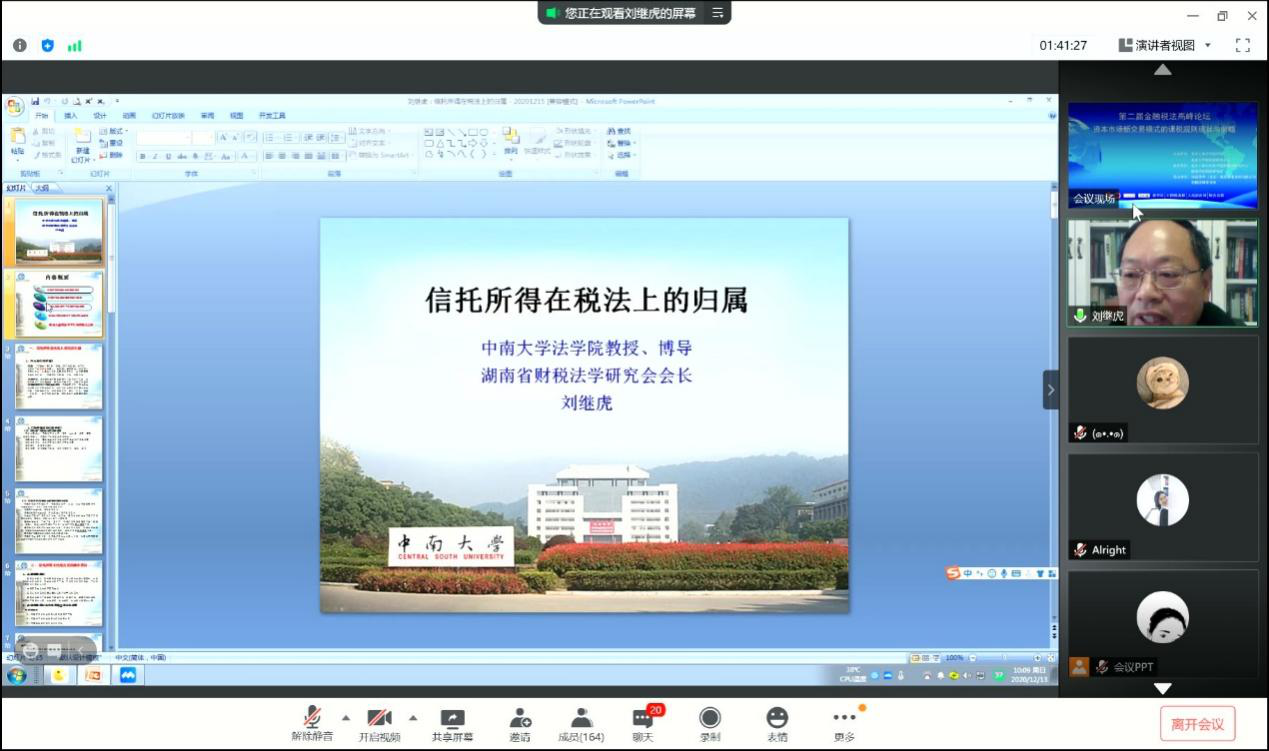
Task: Open the 演讲者视图 view dropdown
Action: pyautogui.click(x=1165, y=45)
